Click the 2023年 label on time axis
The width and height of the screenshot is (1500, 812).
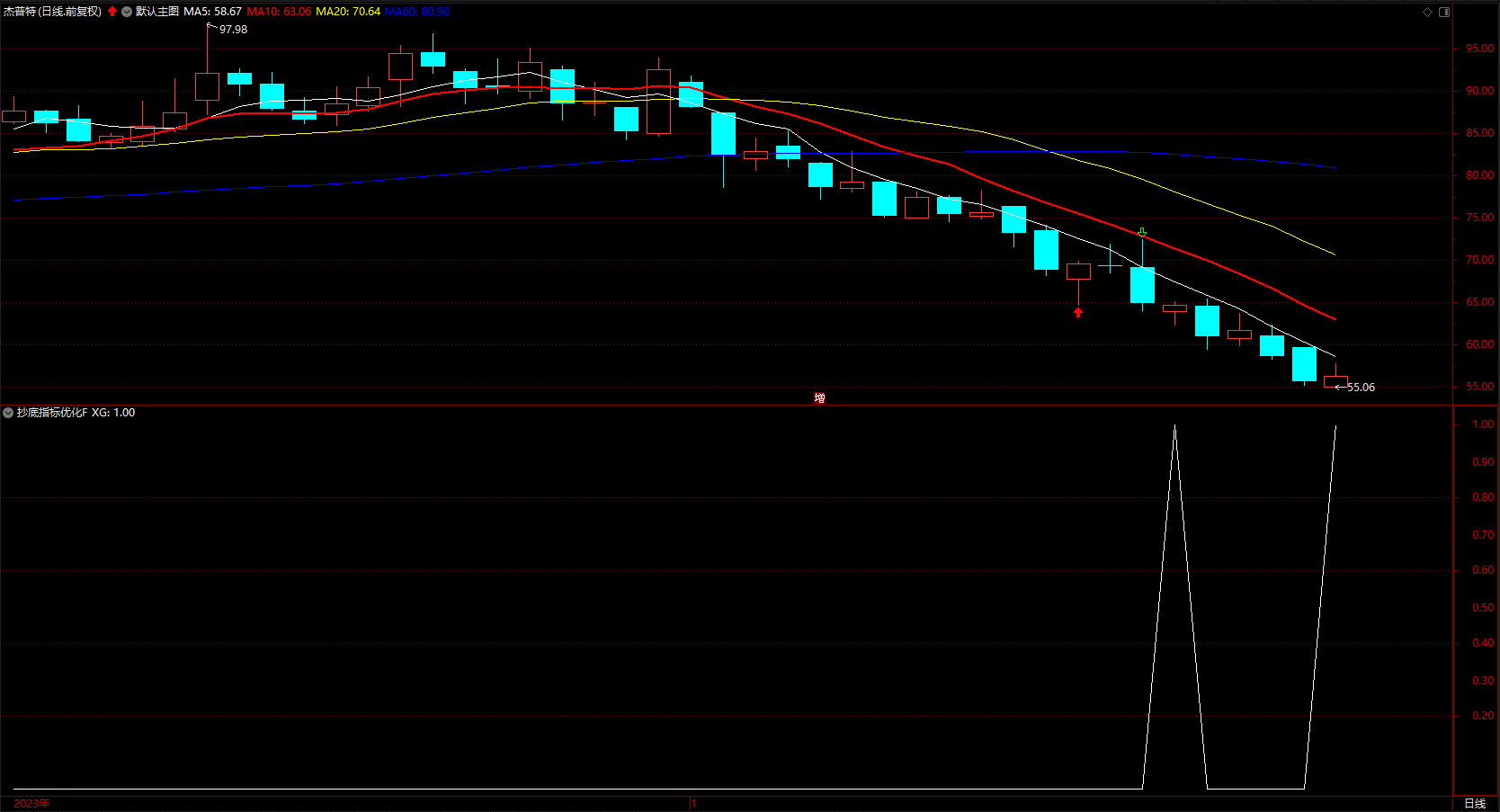pos(31,803)
